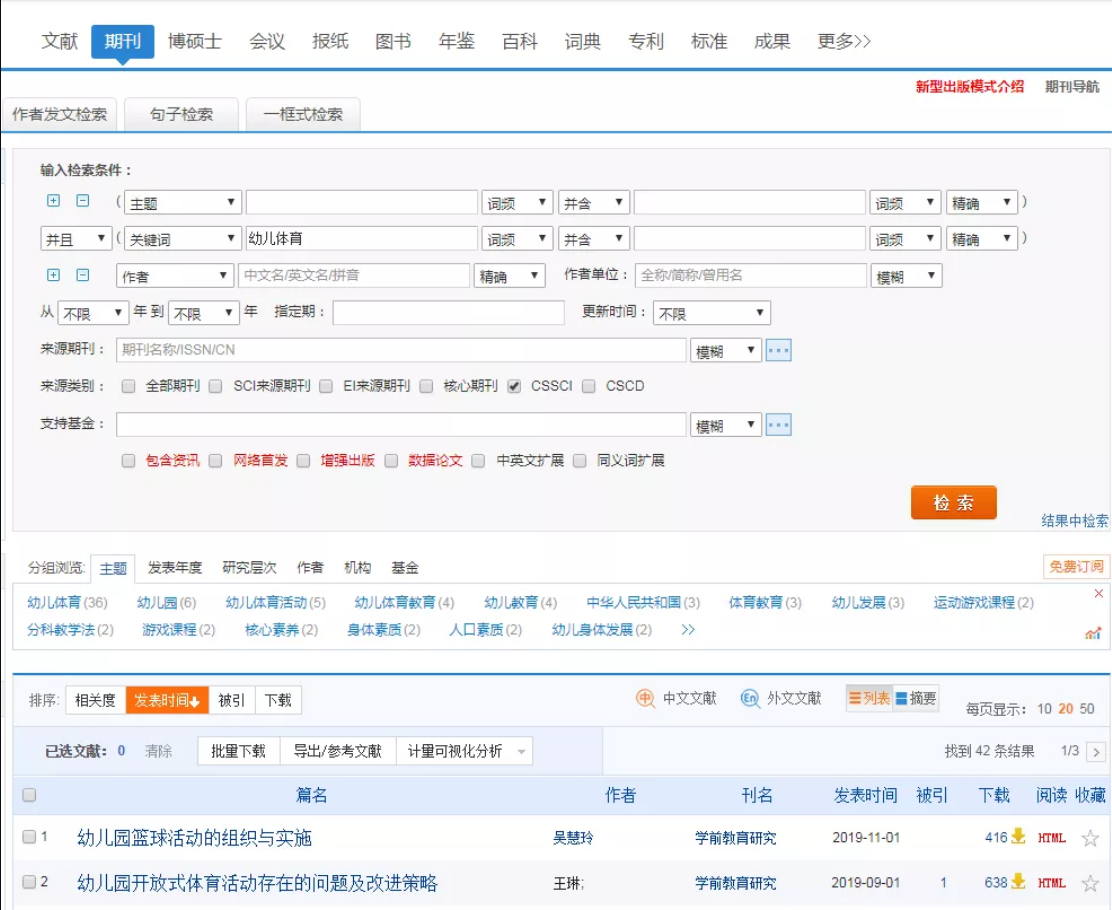Viewport: 1112px width, 910px height.
Task: Open 新型出版模式介绍 link
Action: (x=969, y=87)
